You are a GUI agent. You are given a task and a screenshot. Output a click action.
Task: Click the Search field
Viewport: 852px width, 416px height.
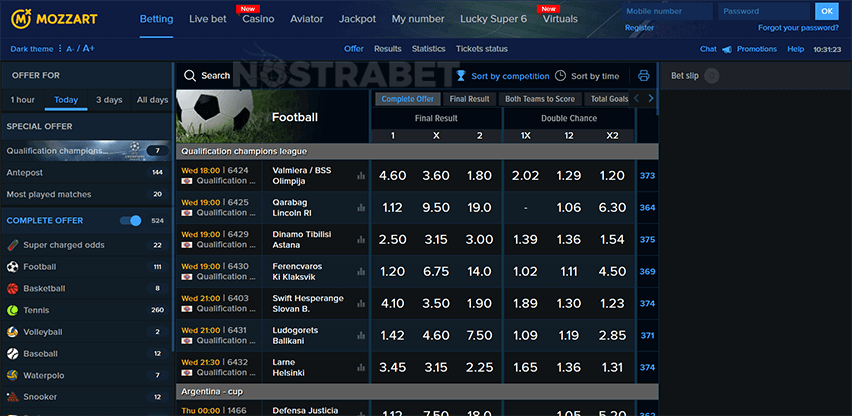[x=216, y=76]
